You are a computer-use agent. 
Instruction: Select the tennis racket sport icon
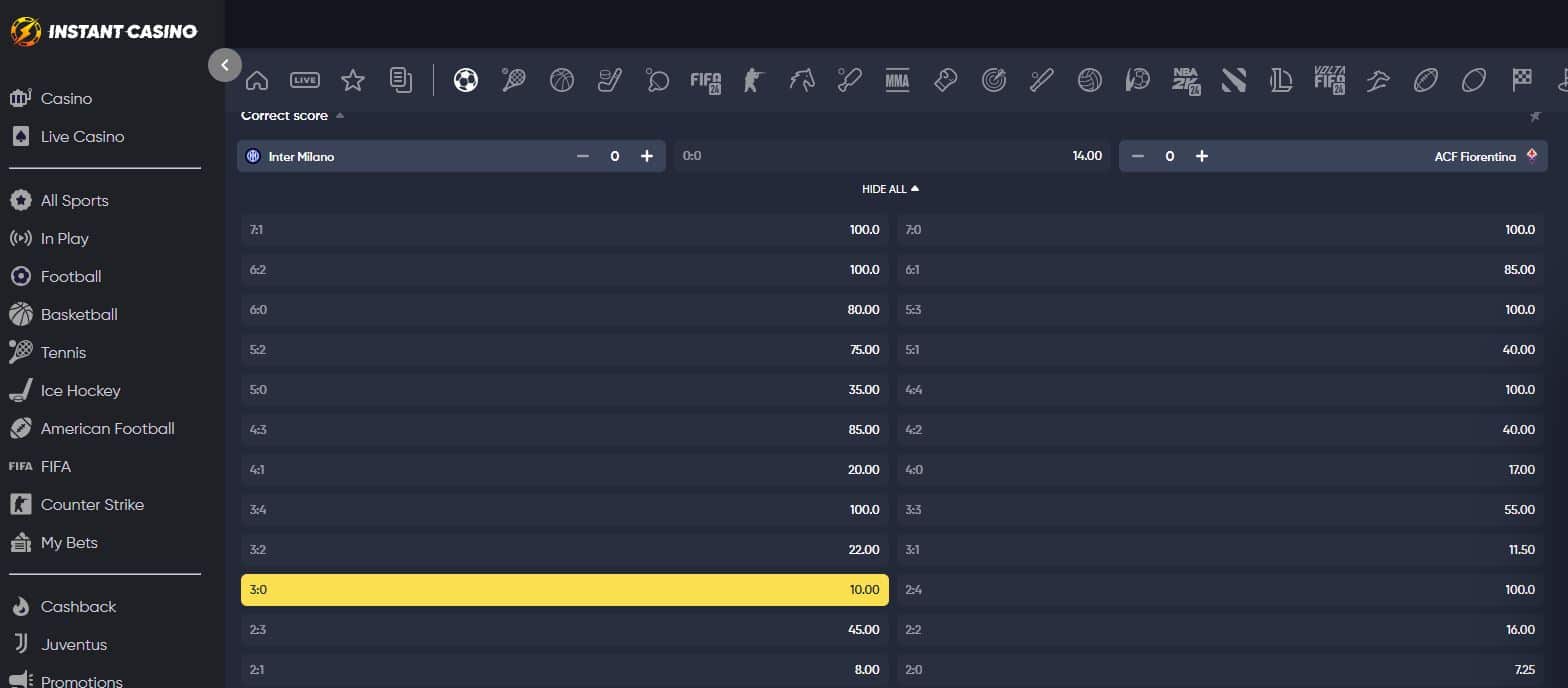pos(513,80)
